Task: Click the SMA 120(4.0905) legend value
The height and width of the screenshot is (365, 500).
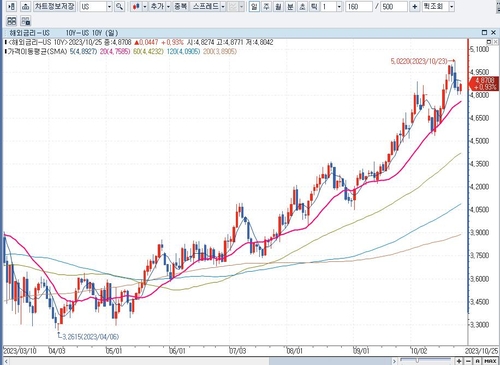Action: pos(183,51)
